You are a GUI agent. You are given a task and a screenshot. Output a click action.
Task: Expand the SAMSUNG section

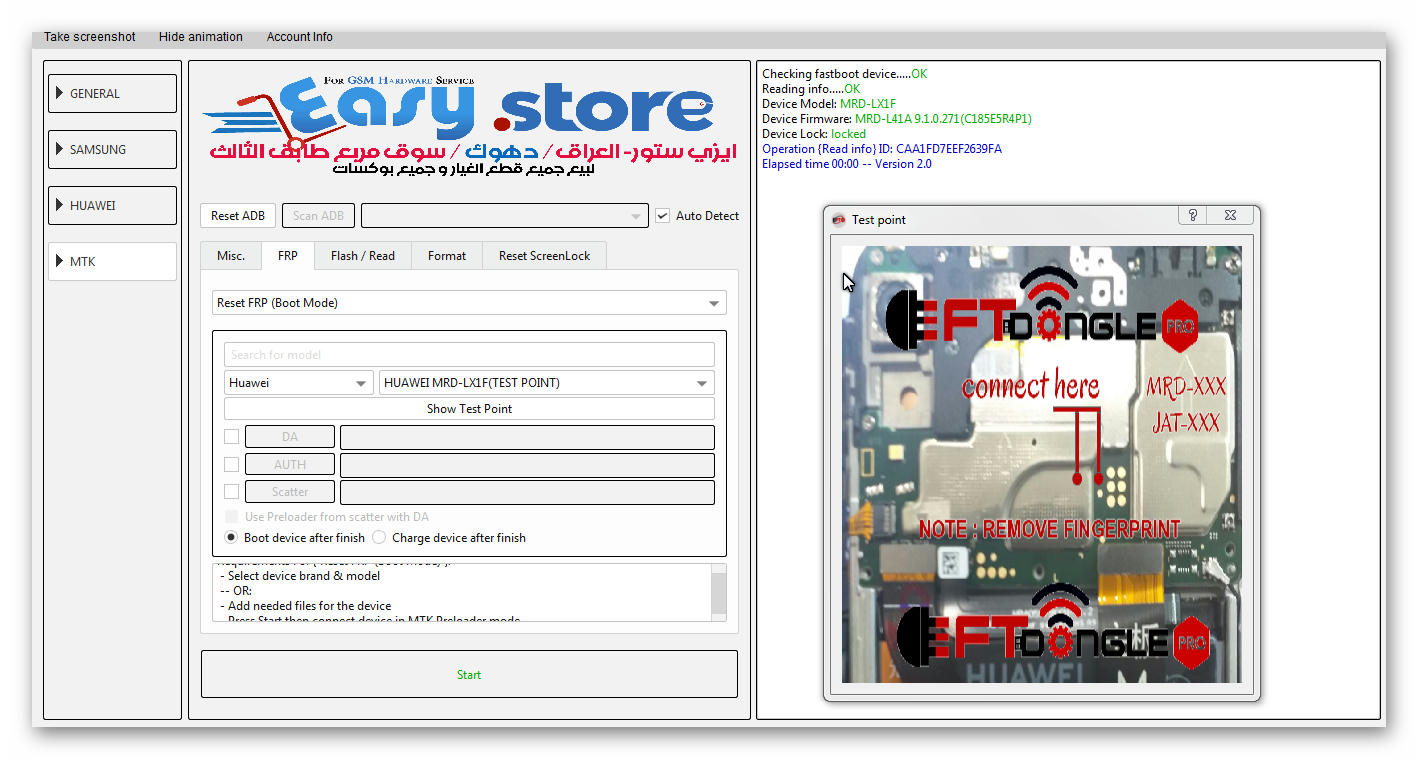[112, 149]
